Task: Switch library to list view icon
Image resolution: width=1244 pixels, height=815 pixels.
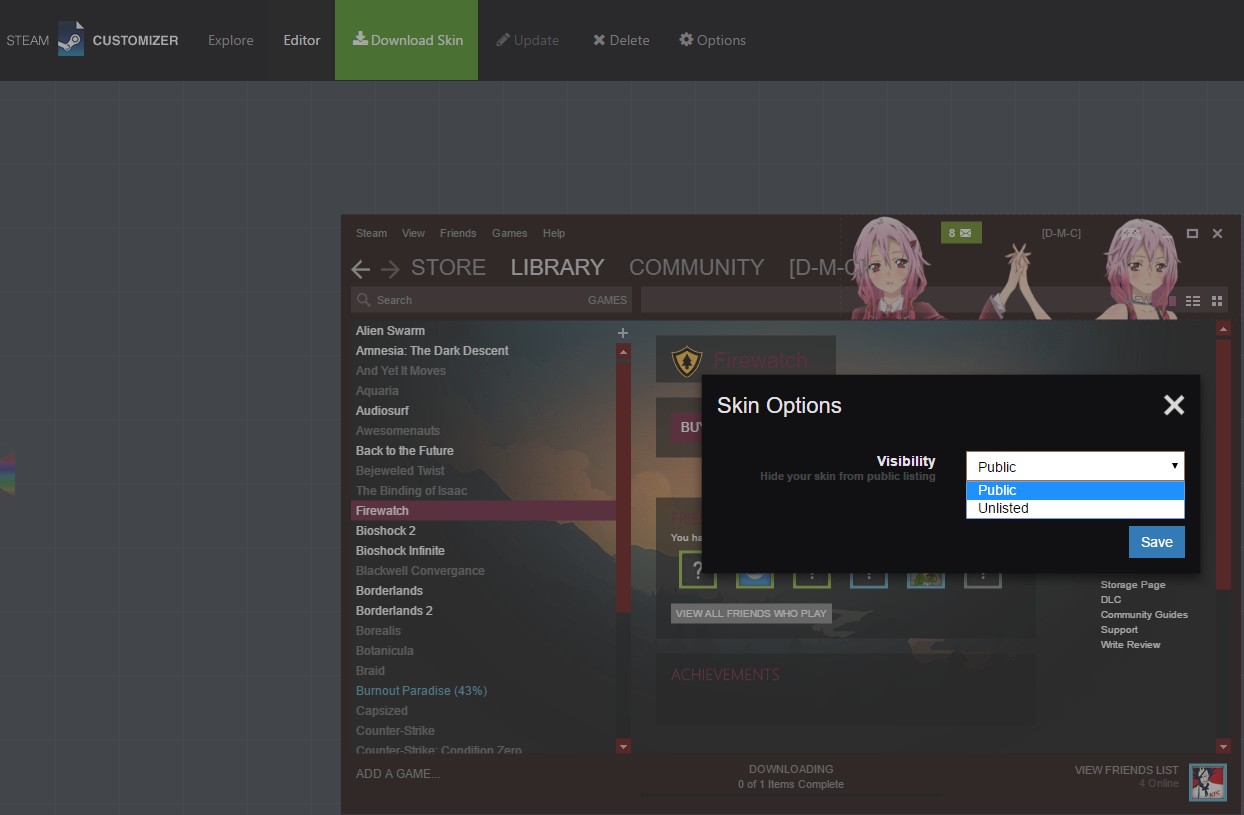Action: (1192, 301)
